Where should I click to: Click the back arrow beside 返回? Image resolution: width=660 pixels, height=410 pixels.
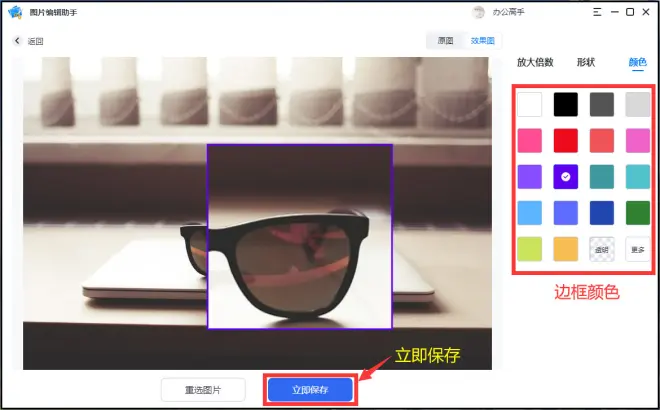click(17, 41)
